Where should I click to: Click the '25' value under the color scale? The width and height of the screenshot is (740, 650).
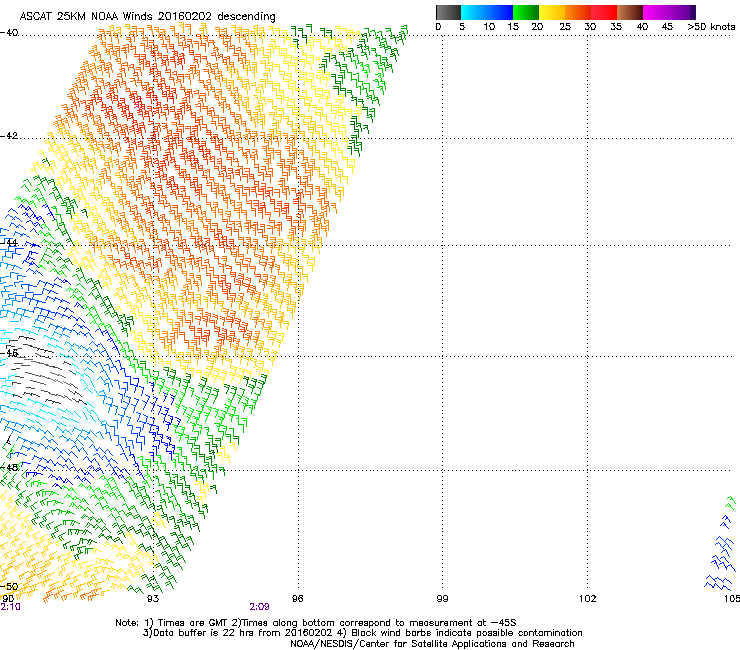[x=565, y=26]
